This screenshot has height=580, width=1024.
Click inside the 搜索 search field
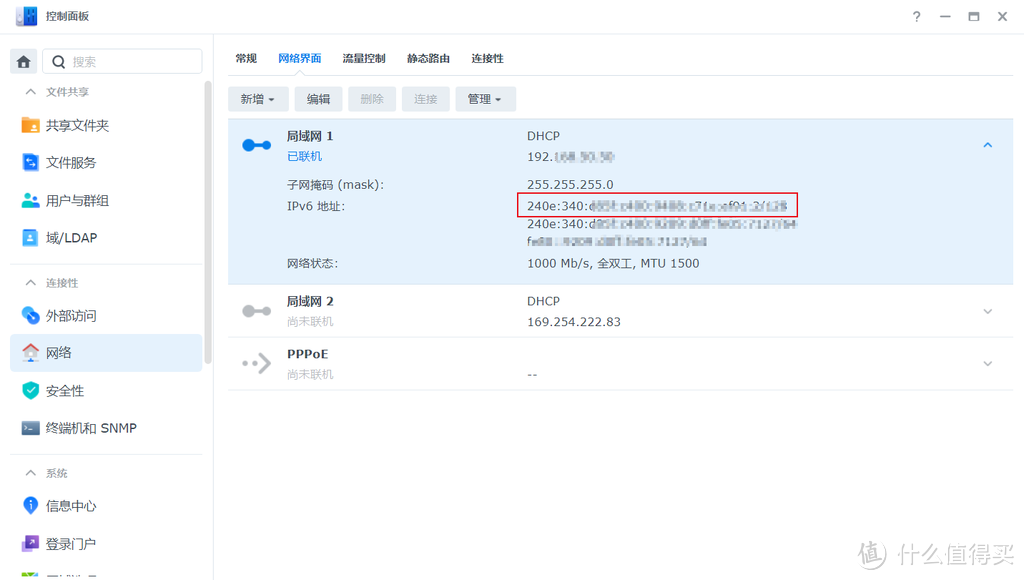pos(130,61)
